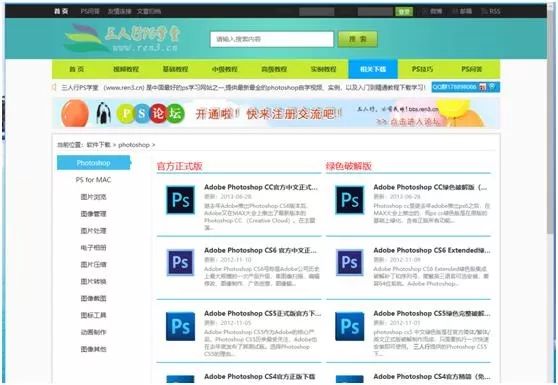Select 图标工具 in left sidebar

click(93, 315)
